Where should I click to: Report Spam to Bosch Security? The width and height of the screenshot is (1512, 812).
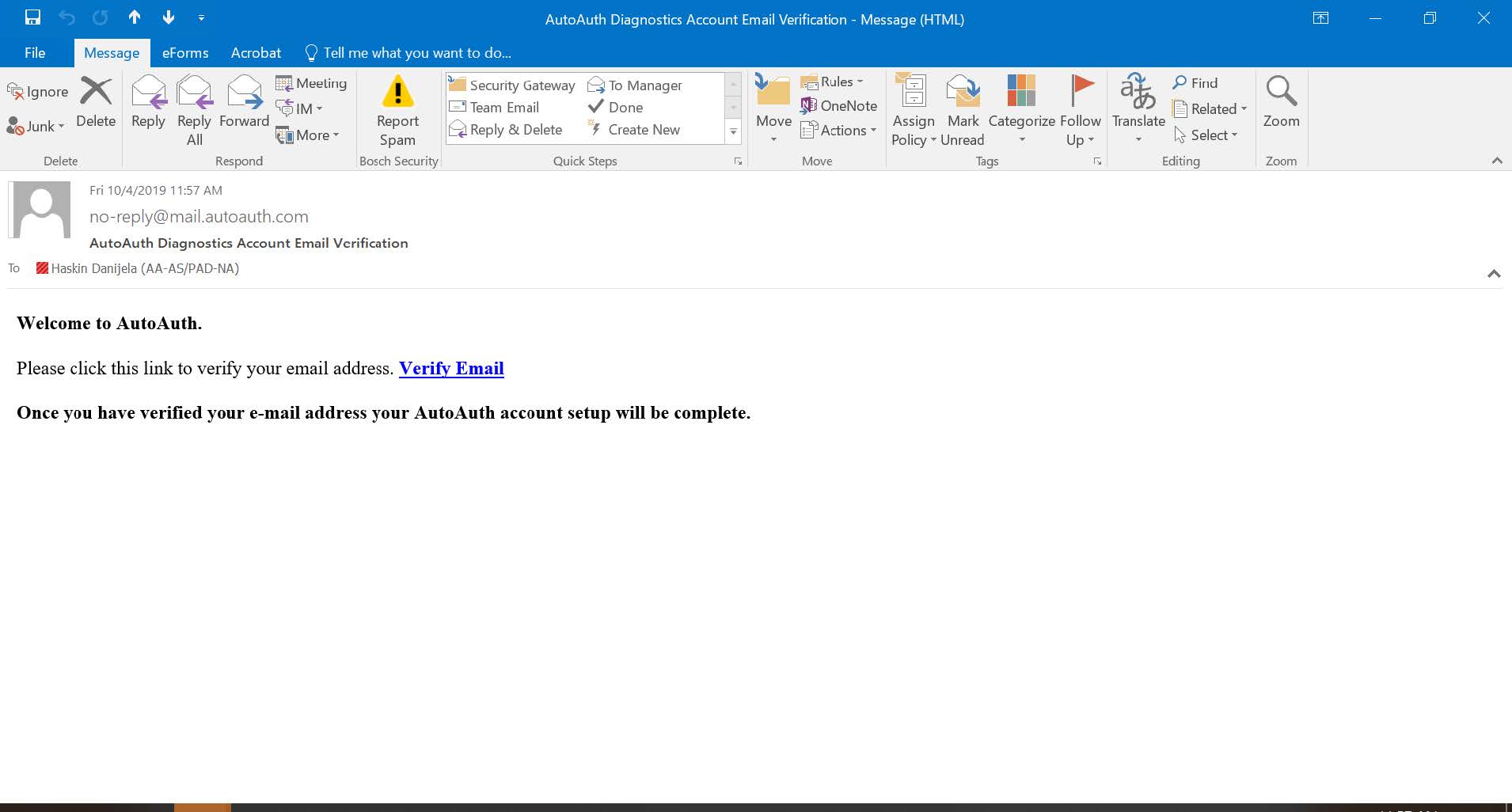tap(397, 111)
